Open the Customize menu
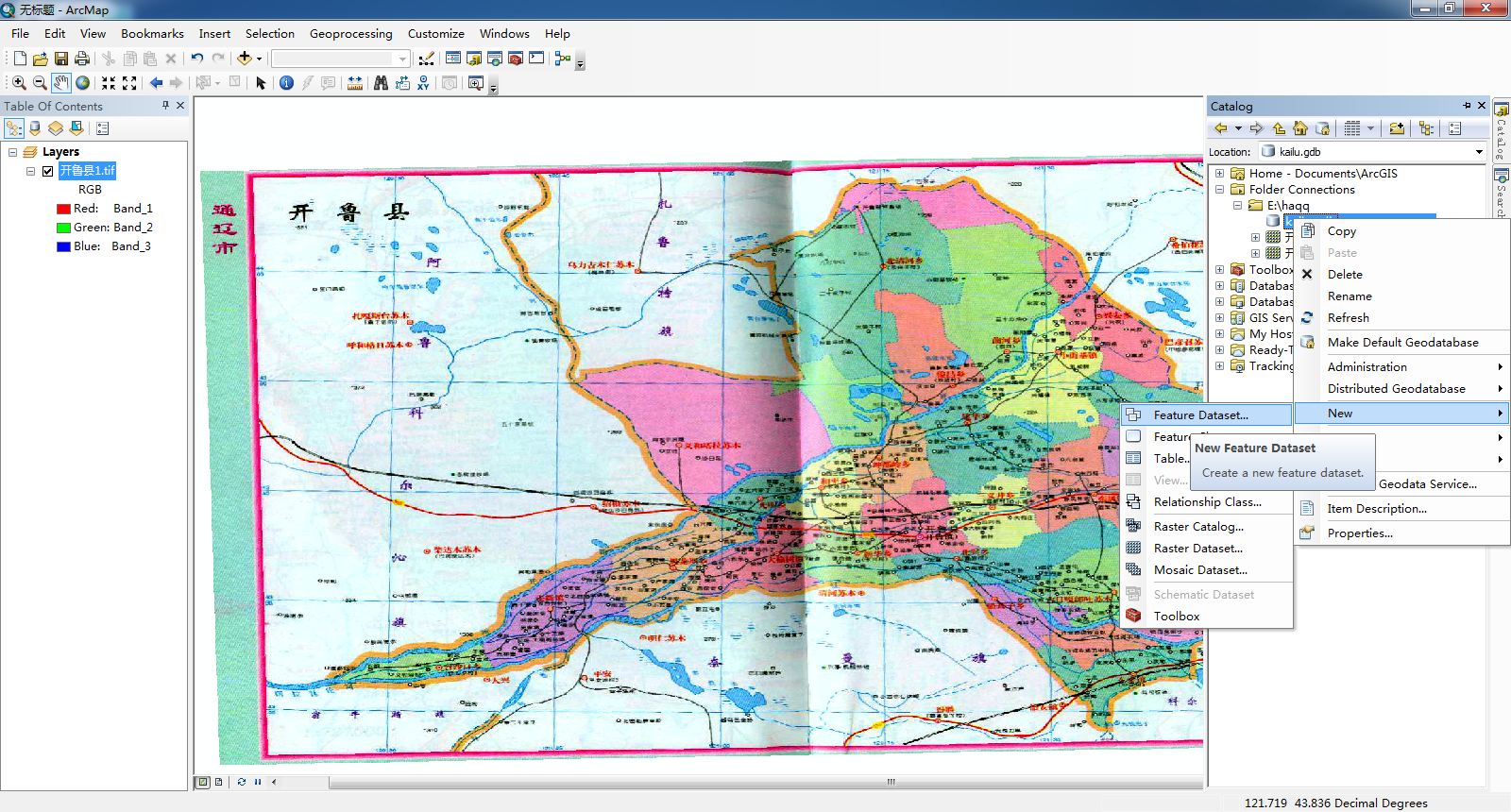 435,34
